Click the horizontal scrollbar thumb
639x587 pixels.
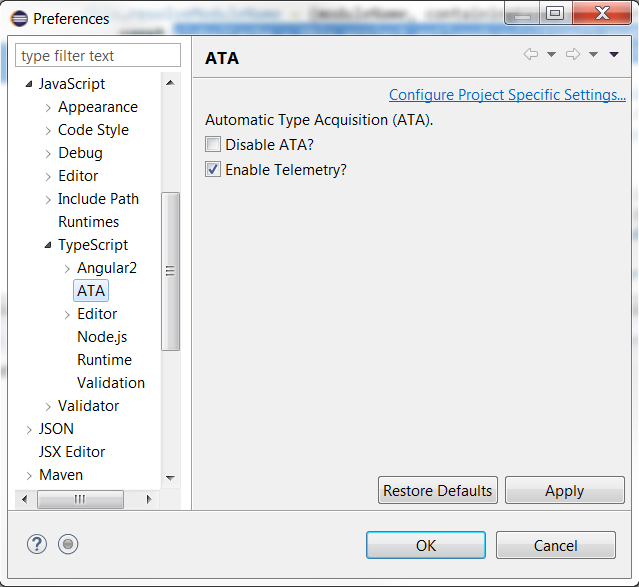pos(80,499)
